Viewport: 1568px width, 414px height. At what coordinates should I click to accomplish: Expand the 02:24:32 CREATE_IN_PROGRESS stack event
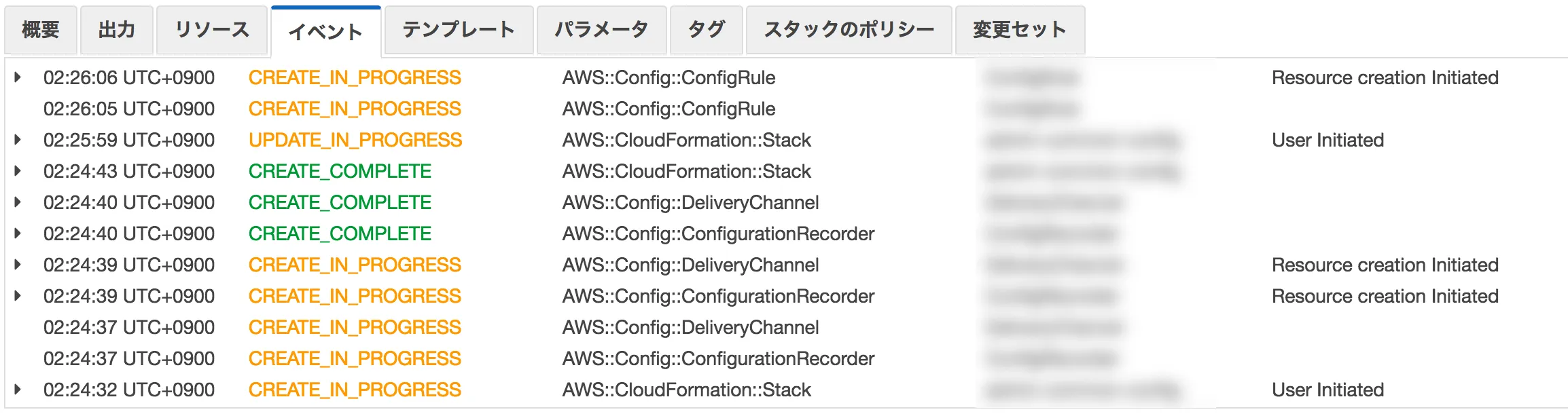coord(17,390)
